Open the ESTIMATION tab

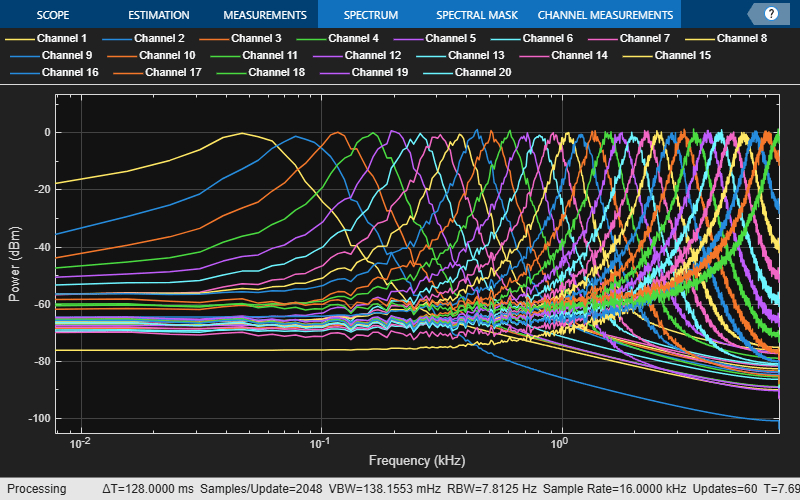click(x=159, y=15)
